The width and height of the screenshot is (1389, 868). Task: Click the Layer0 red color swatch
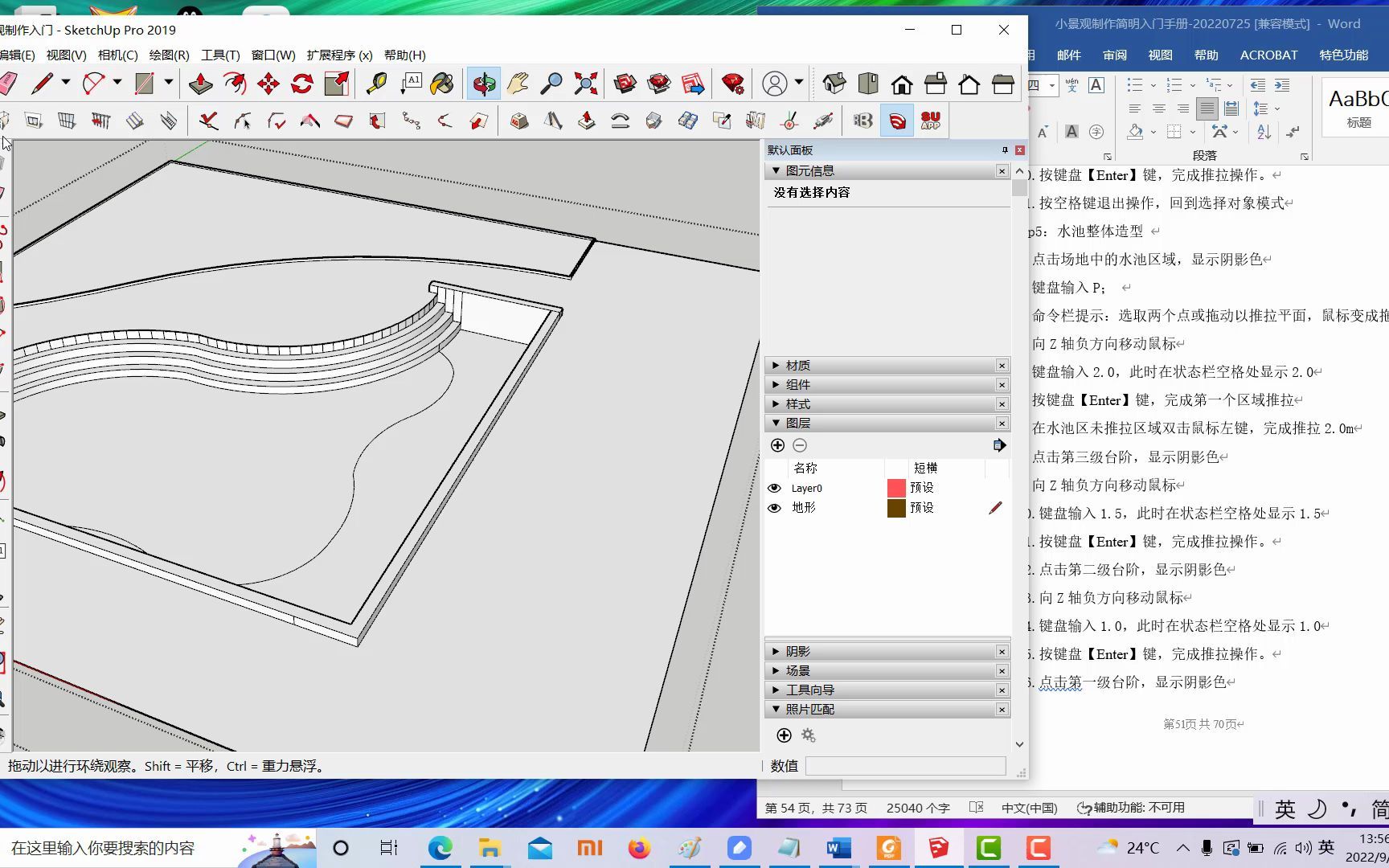tap(896, 488)
